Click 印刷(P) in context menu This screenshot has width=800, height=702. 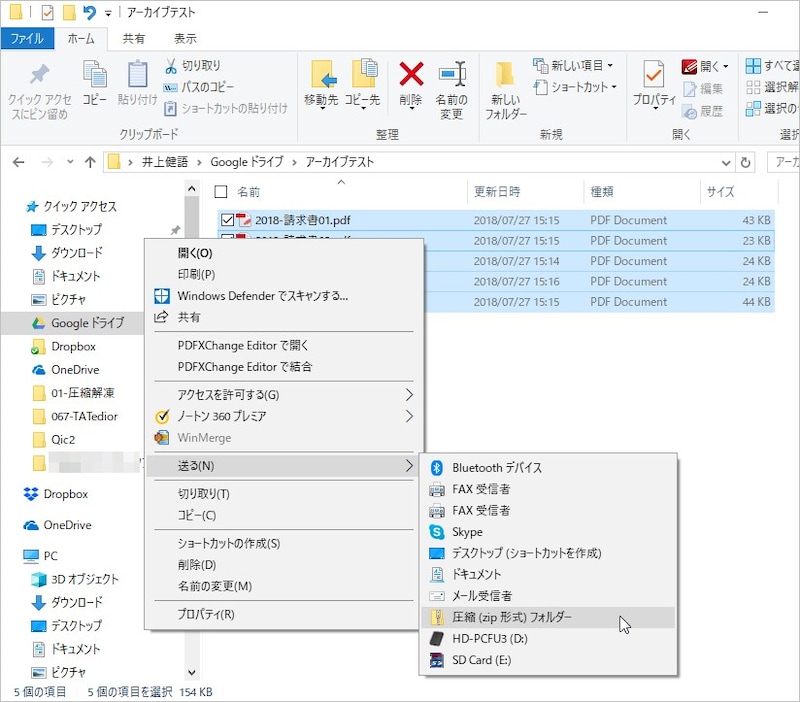pos(284,274)
